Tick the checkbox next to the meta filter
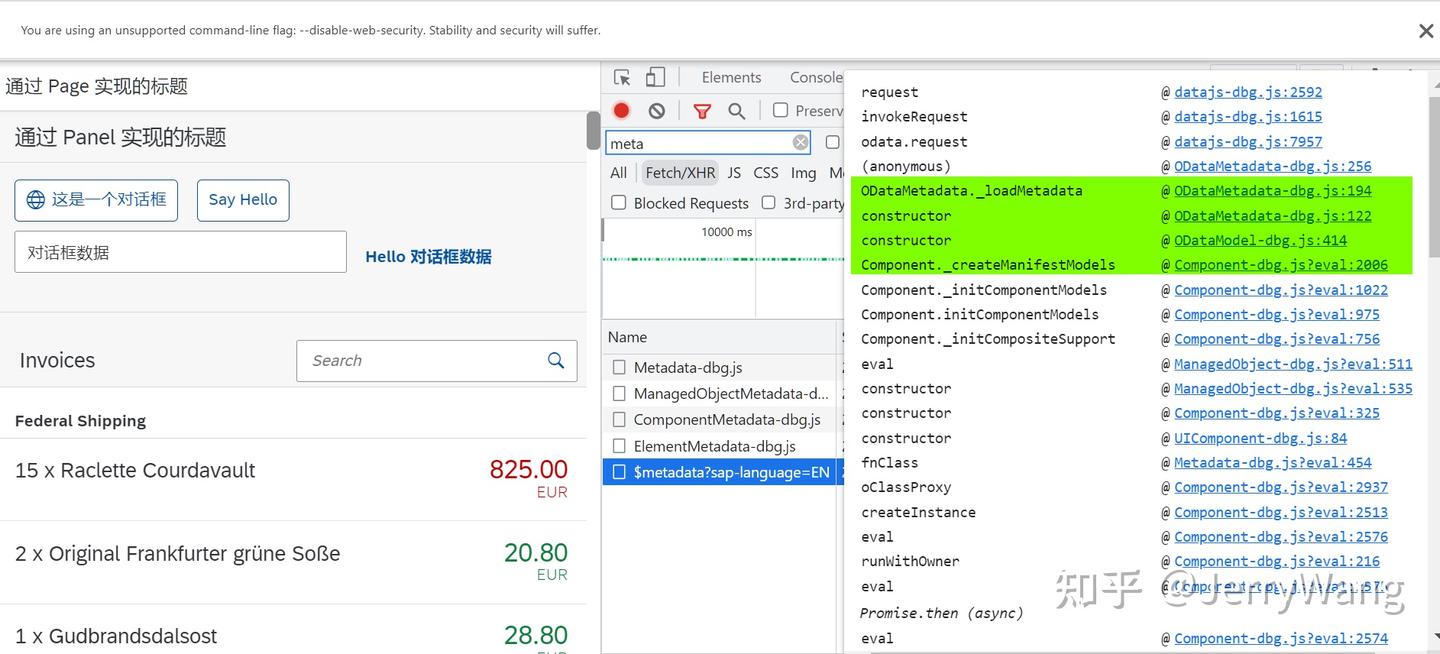This screenshot has height=654, width=1440. [x=832, y=143]
